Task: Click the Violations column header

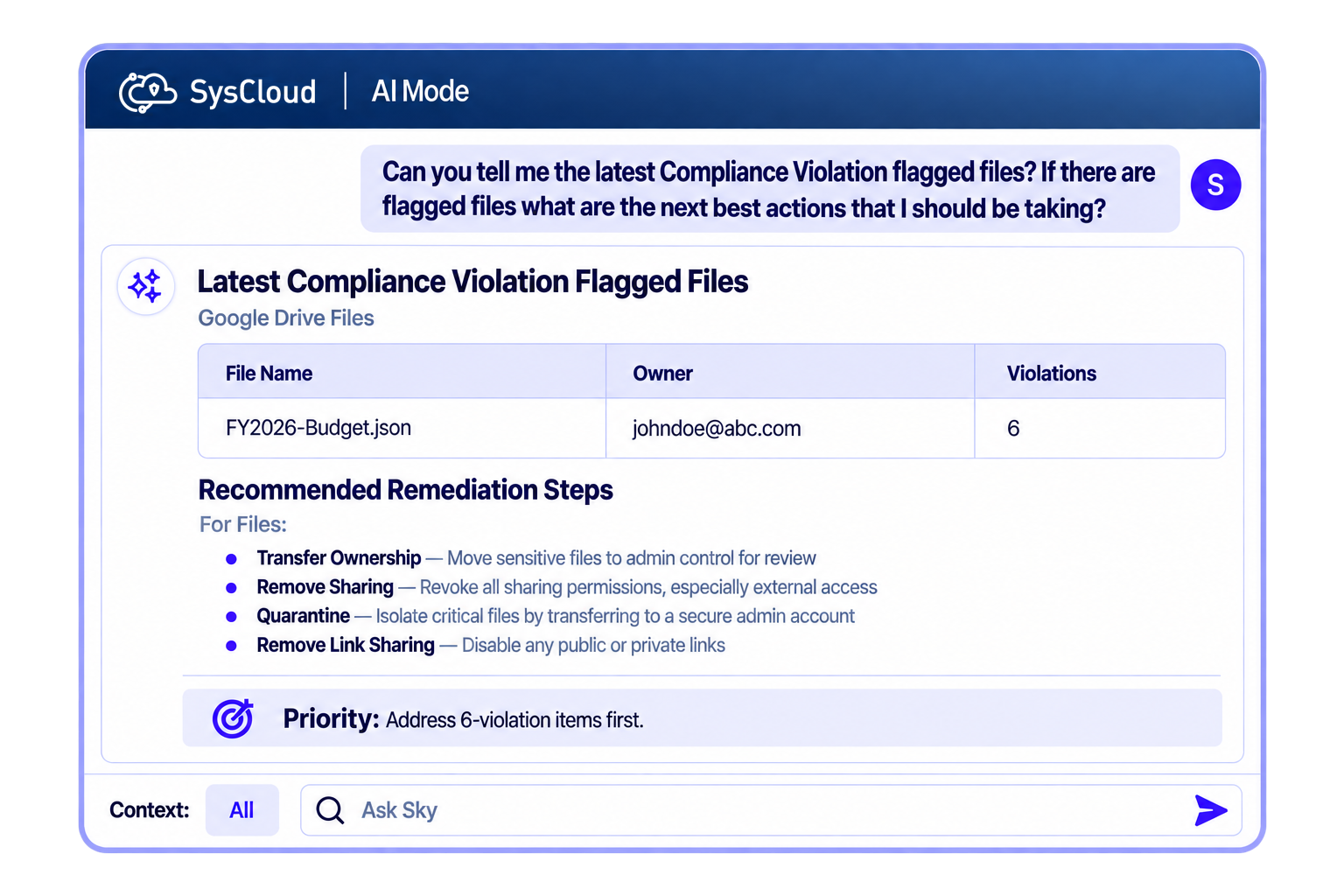Action: point(1051,374)
